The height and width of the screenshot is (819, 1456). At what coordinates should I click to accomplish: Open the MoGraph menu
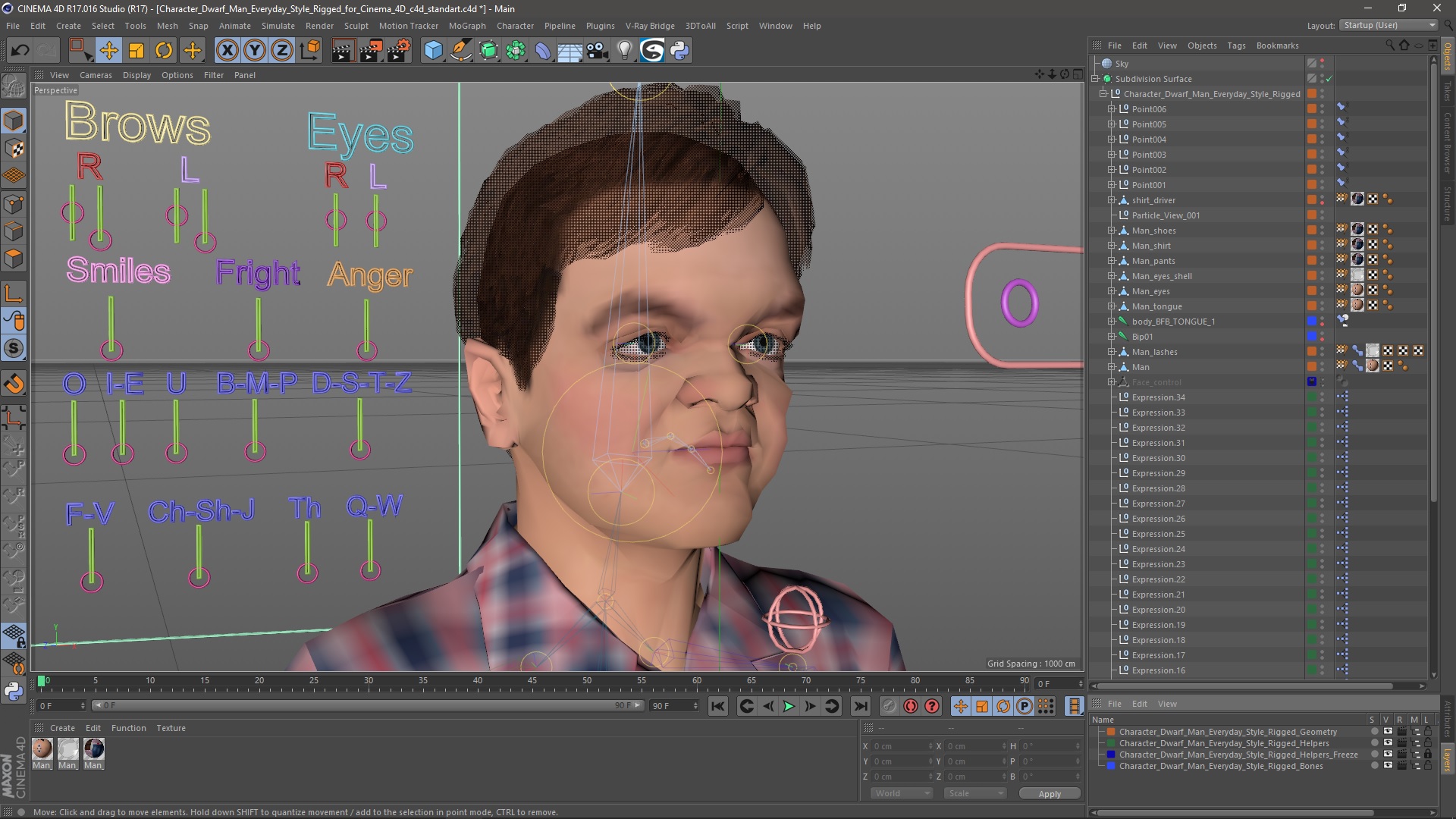click(x=467, y=26)
